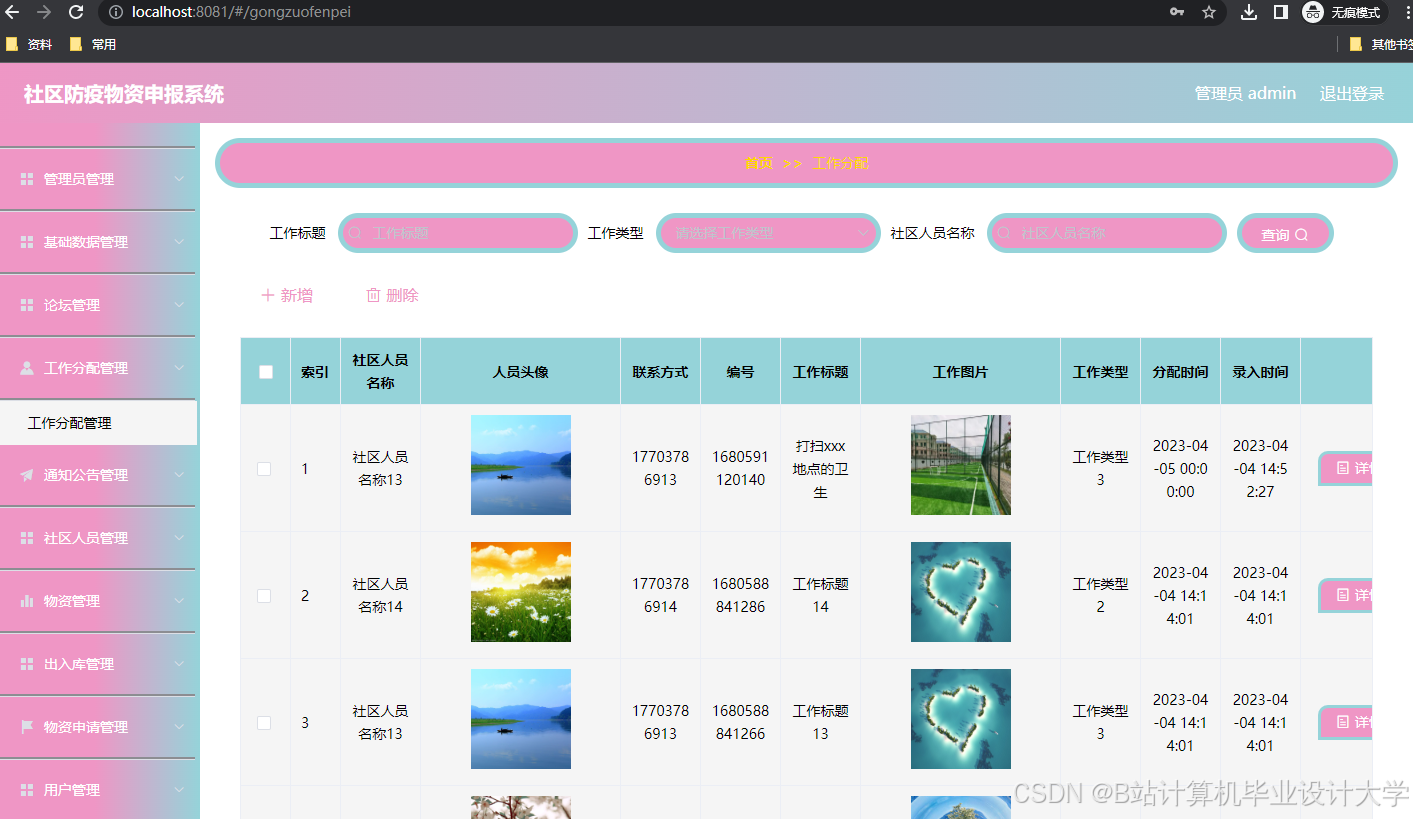This screenshot has width=1413, height=819.
Task: Click the plus icon of 新增
Action: [267, 295]
